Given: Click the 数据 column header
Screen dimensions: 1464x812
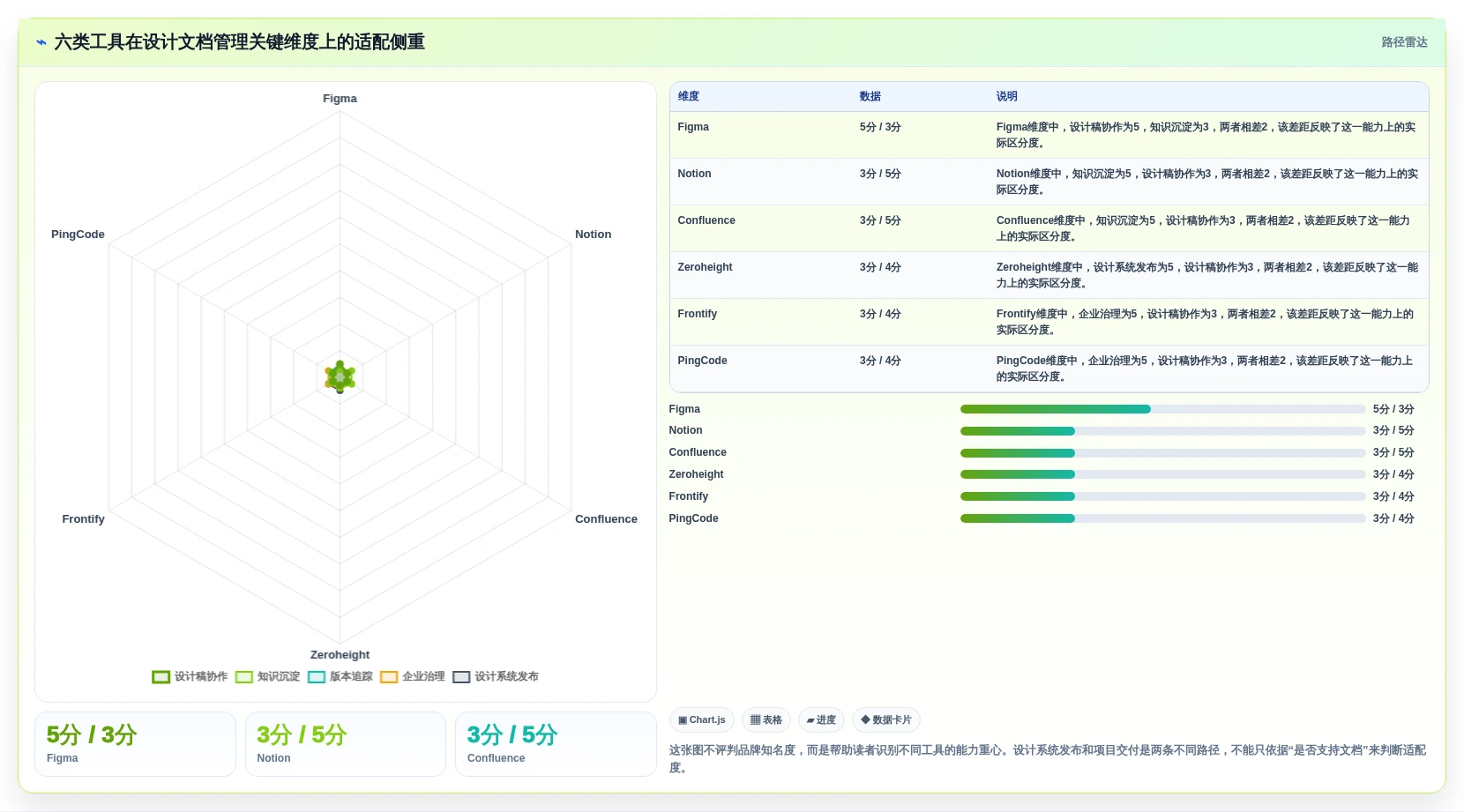Looking at the screenshot, I should [x=870, y=96].
